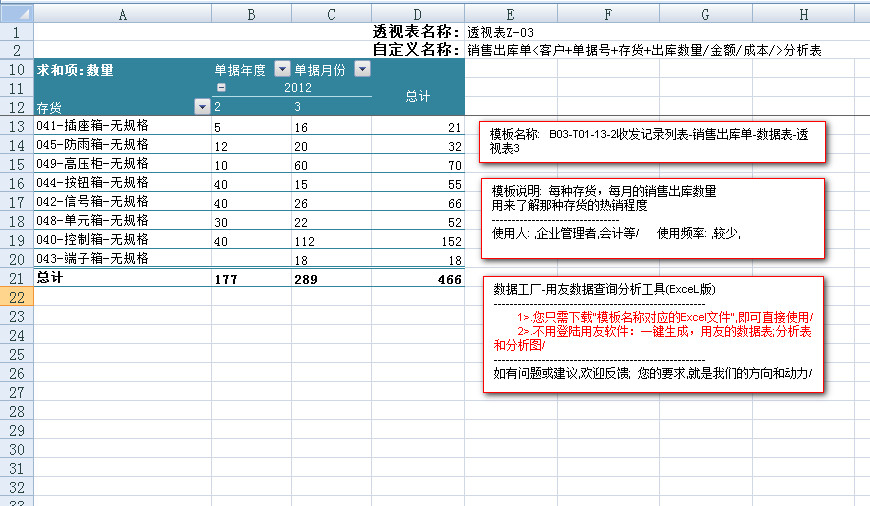Screen dimensions: 870x506
Task: Click the 数据工厂 info text box
Action: point(651,333)
